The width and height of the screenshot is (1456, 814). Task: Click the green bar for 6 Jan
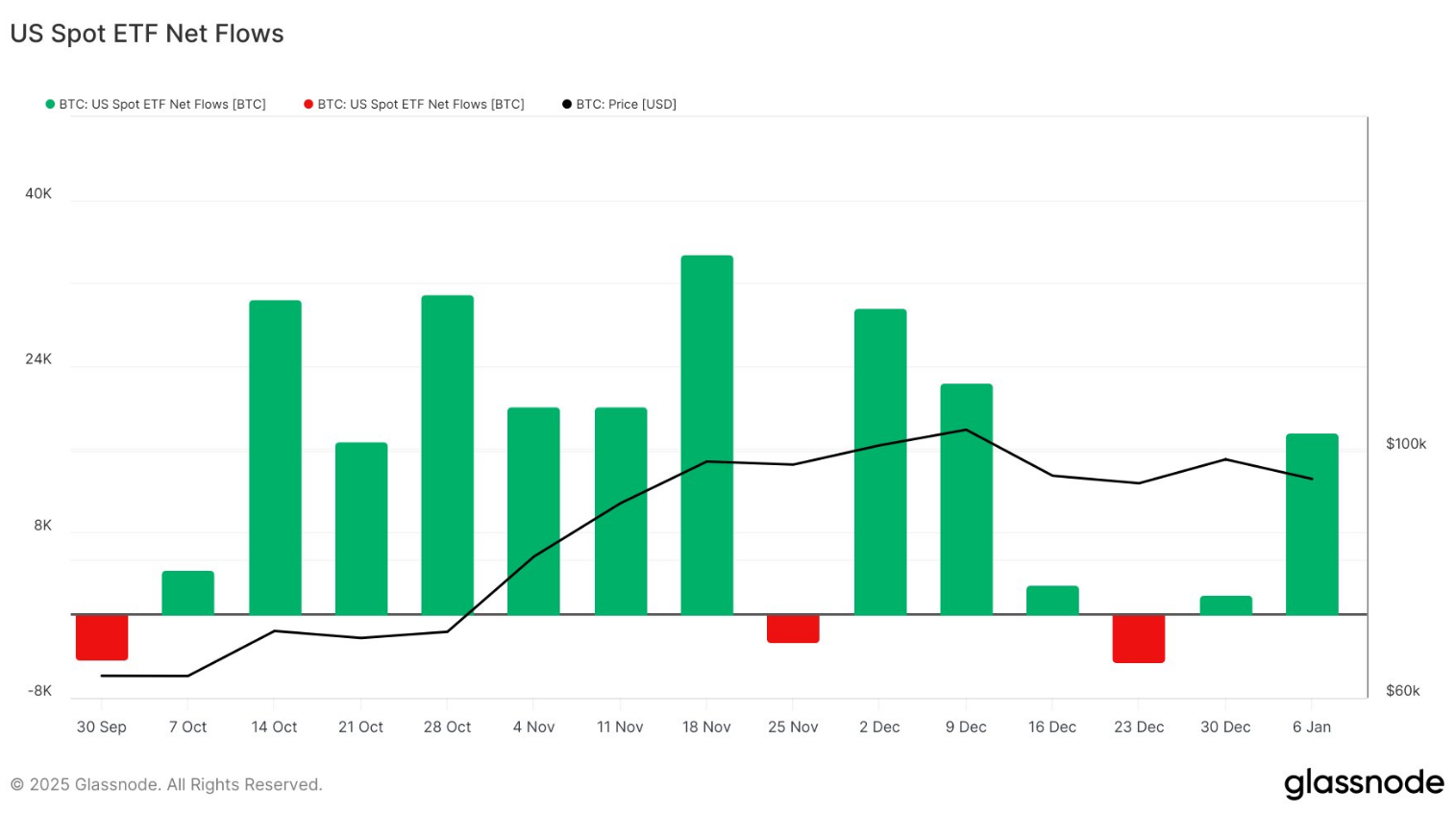[x=1312, y=524]
